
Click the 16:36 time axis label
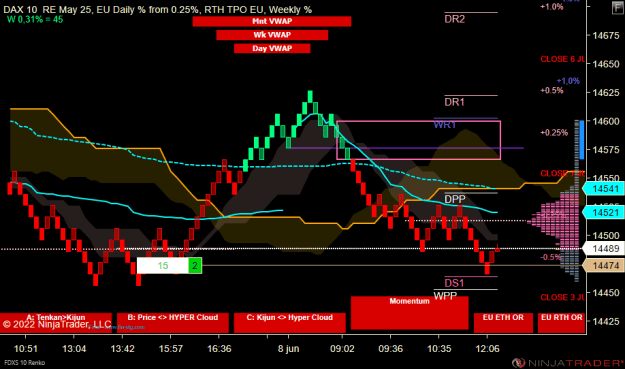pos(219,349)
